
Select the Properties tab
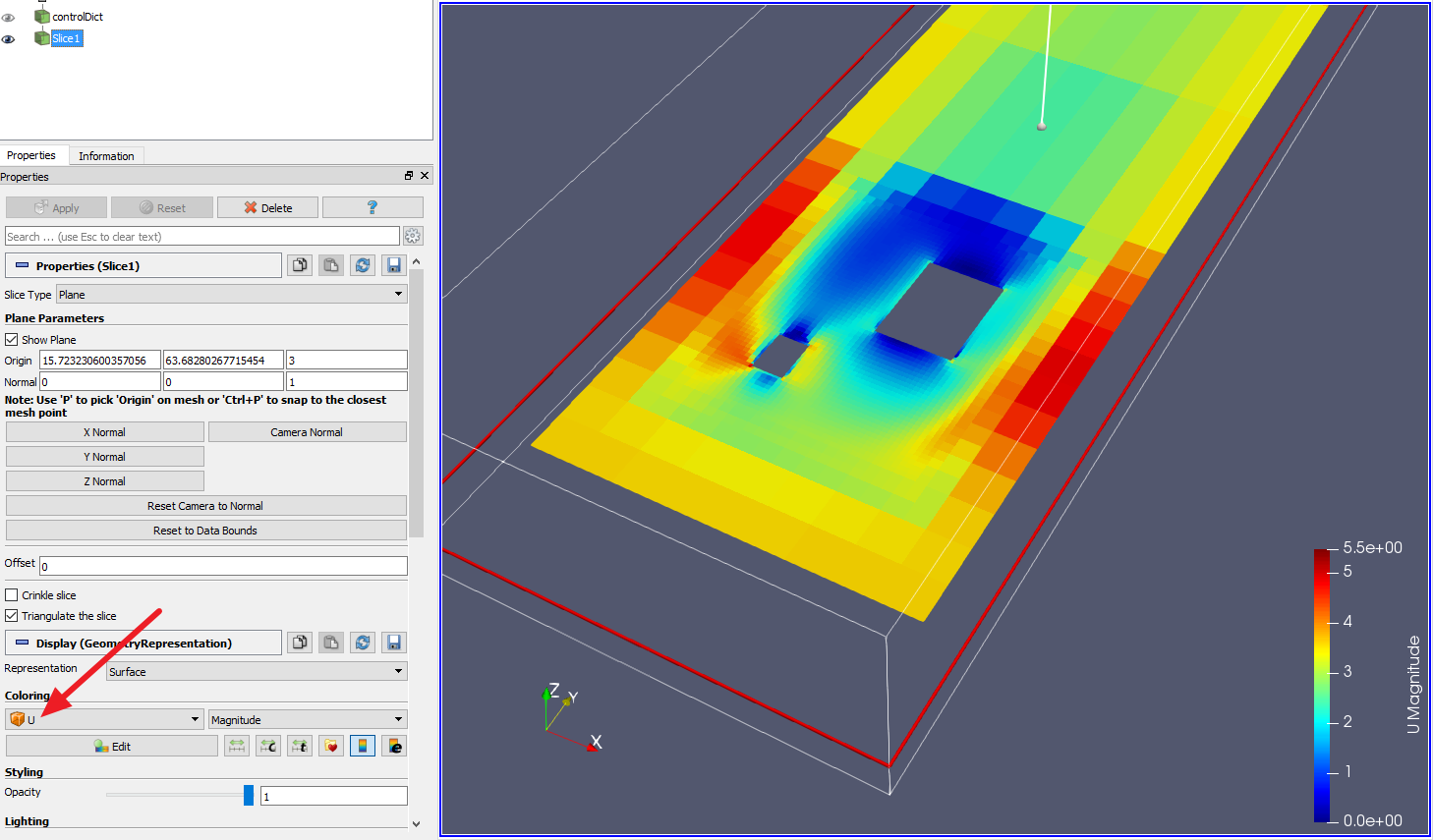pos(31,156)
